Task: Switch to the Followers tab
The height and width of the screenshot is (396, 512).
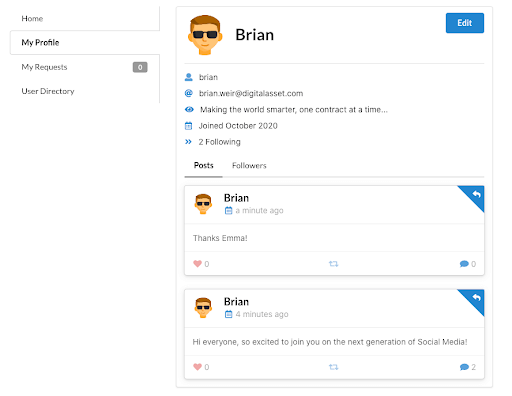Action: [249, 165]
